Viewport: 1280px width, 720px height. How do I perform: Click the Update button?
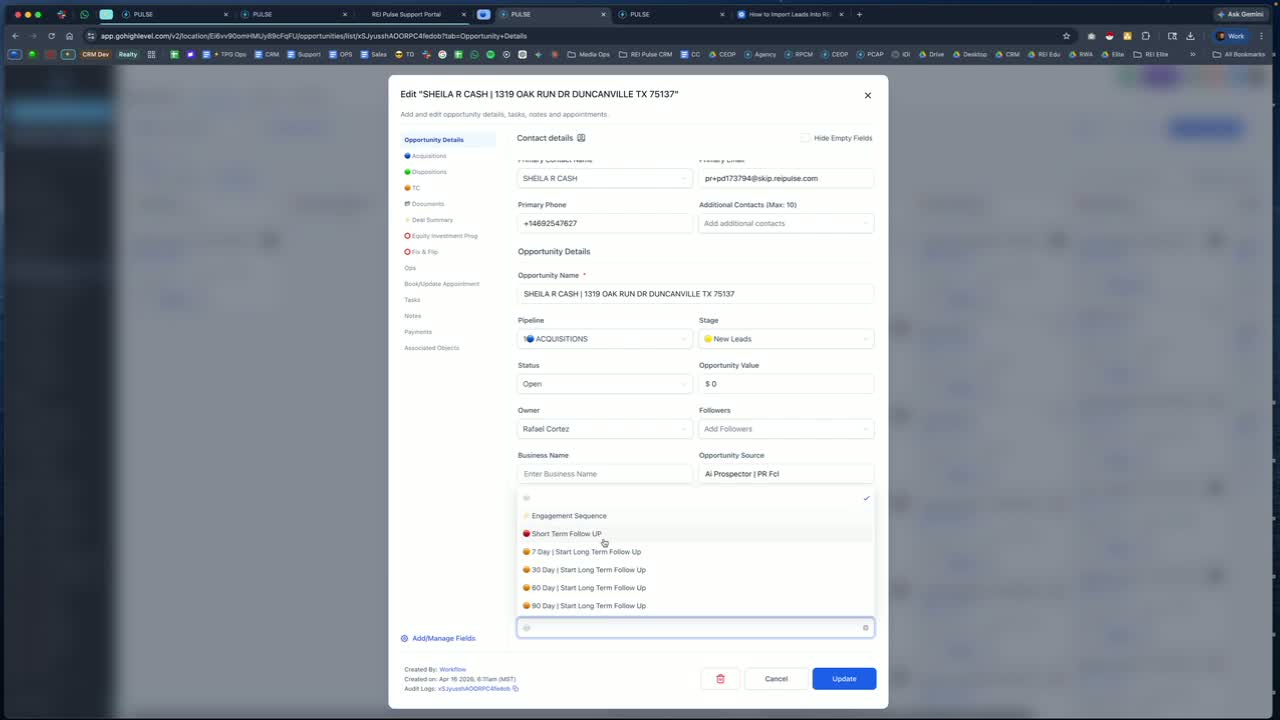(x=844, y=679)
